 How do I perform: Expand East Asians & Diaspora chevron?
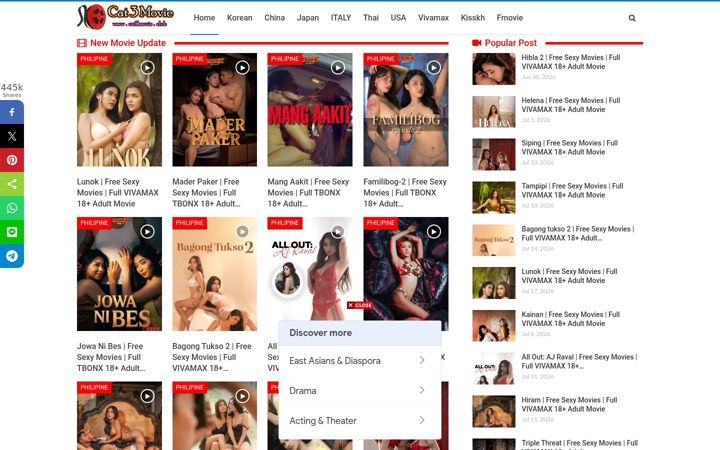tap(422, 360)
